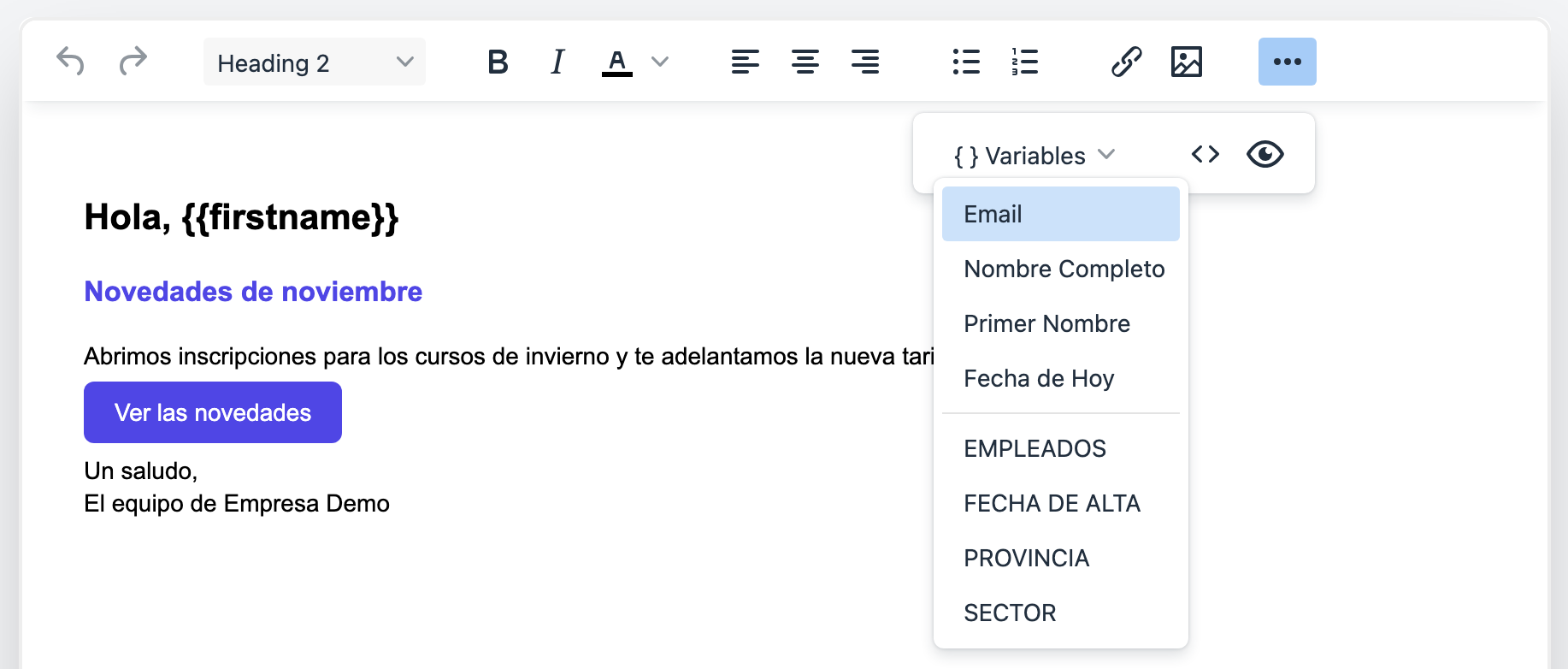Image resolution: width=1568 pixels, height=669 pixels.
Task: Align text to the left
Action: 746,62
